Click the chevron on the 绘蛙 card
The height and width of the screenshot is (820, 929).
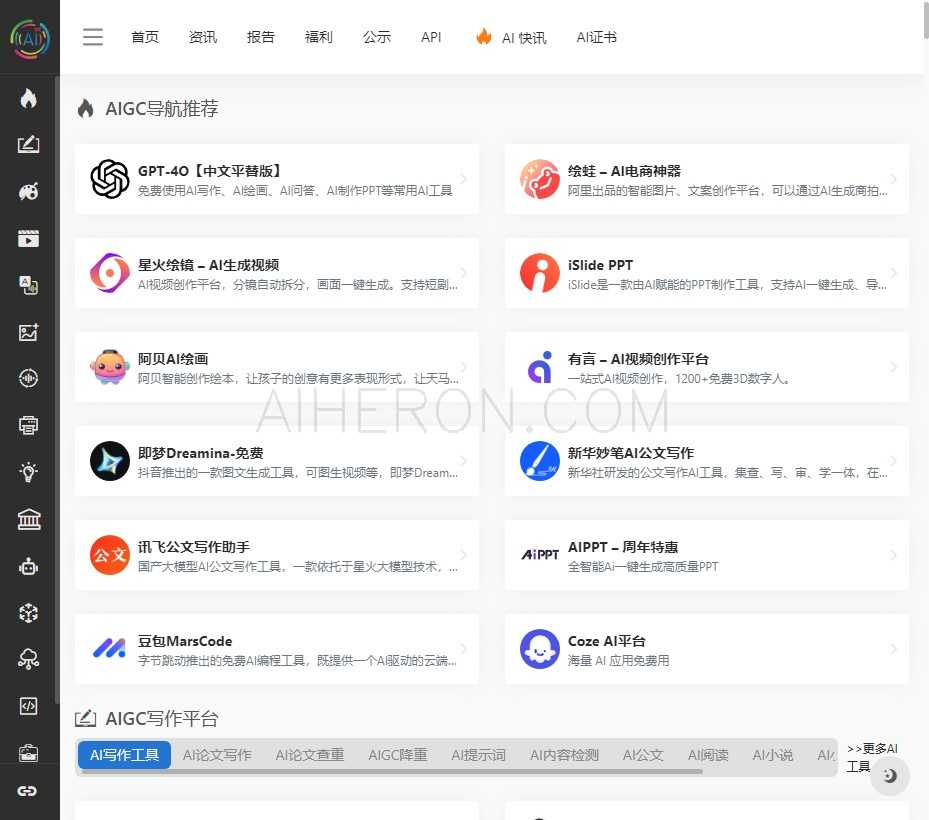(x=893, y=179)
